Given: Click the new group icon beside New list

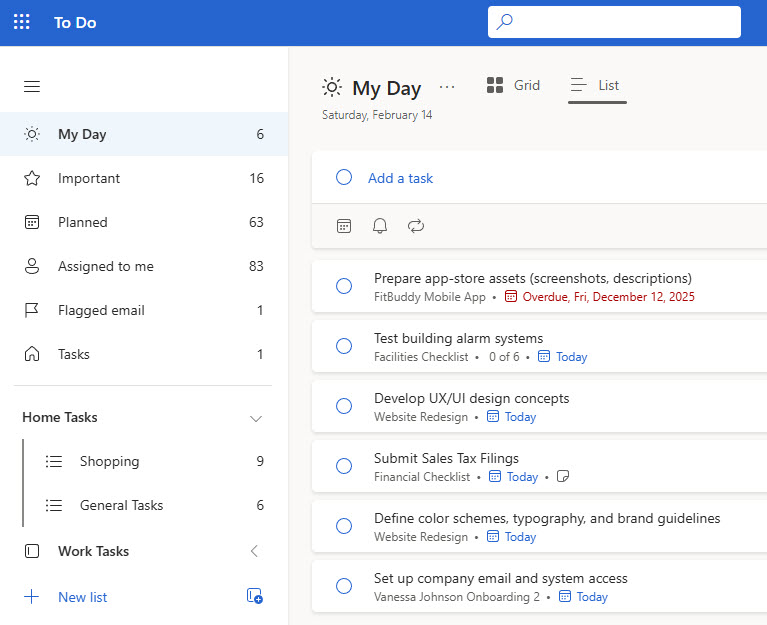Looking at the screenshot, I should click(254, 597).
